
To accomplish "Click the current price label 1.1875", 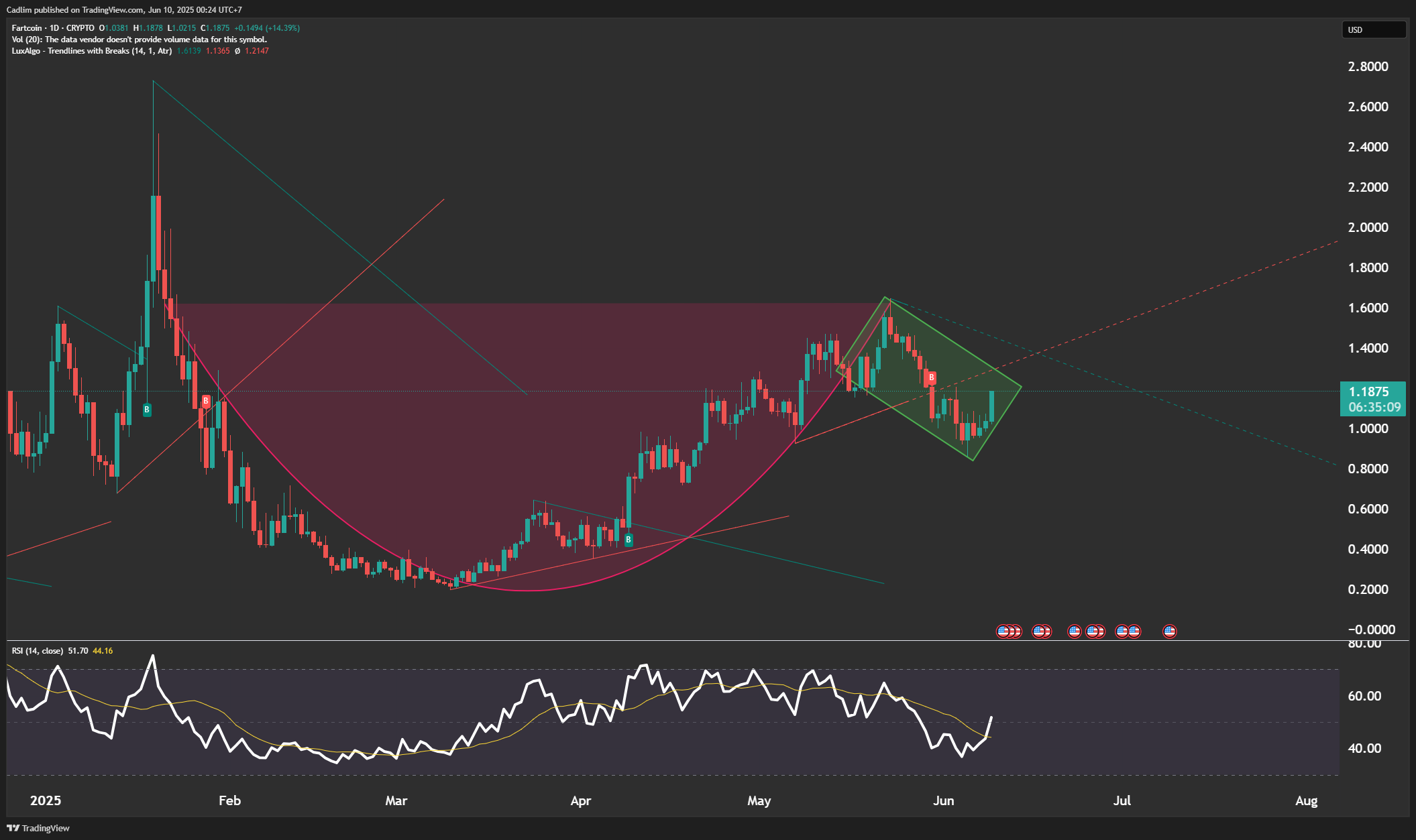I will tap(1369, 392).
